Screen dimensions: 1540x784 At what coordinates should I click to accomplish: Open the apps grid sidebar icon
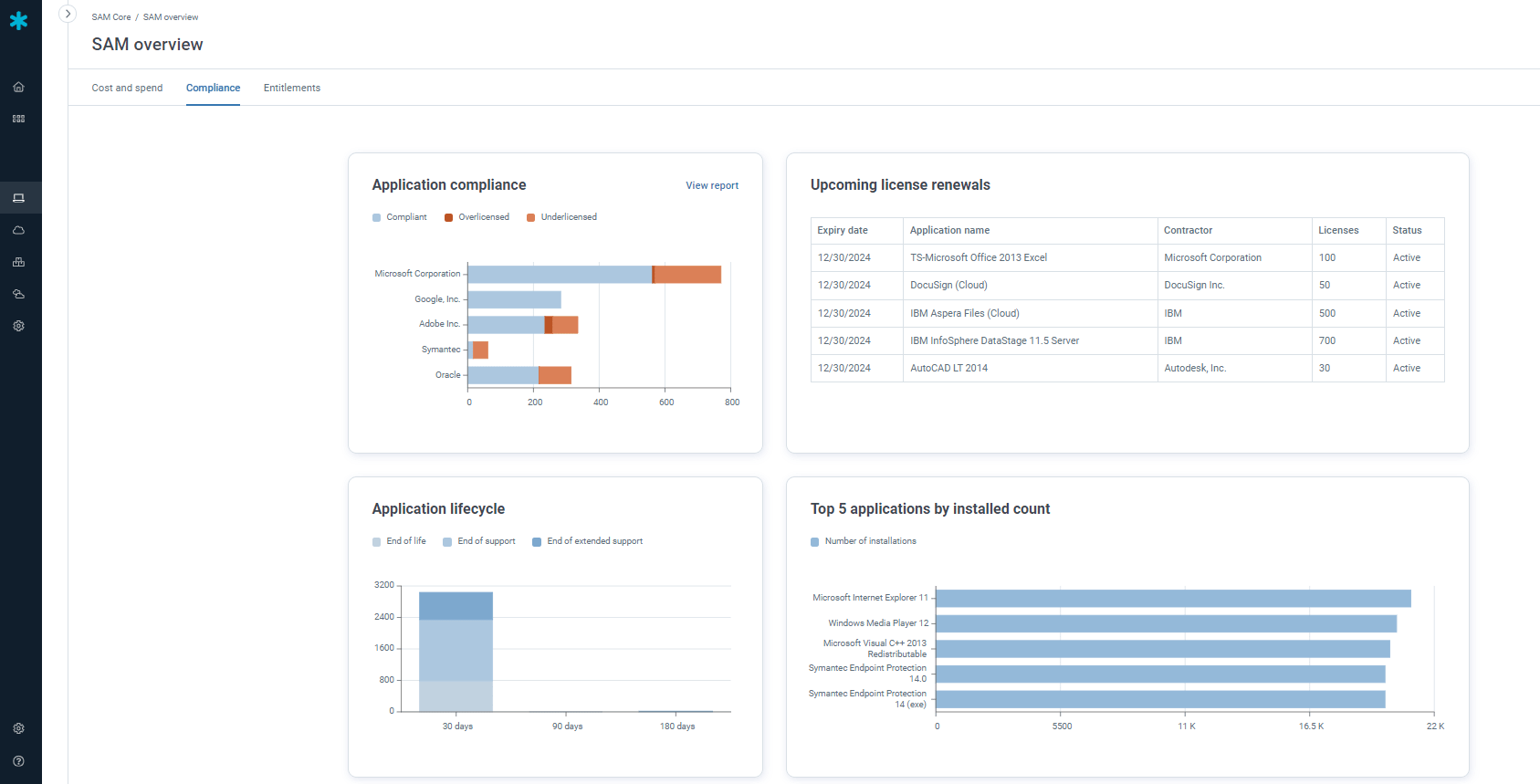(18, 119)
